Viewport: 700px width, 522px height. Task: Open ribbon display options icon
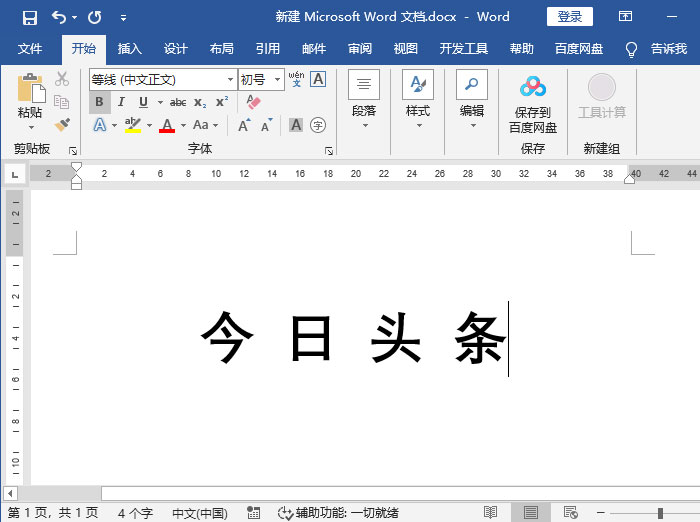pyautogui.click(x=625, y=17)
